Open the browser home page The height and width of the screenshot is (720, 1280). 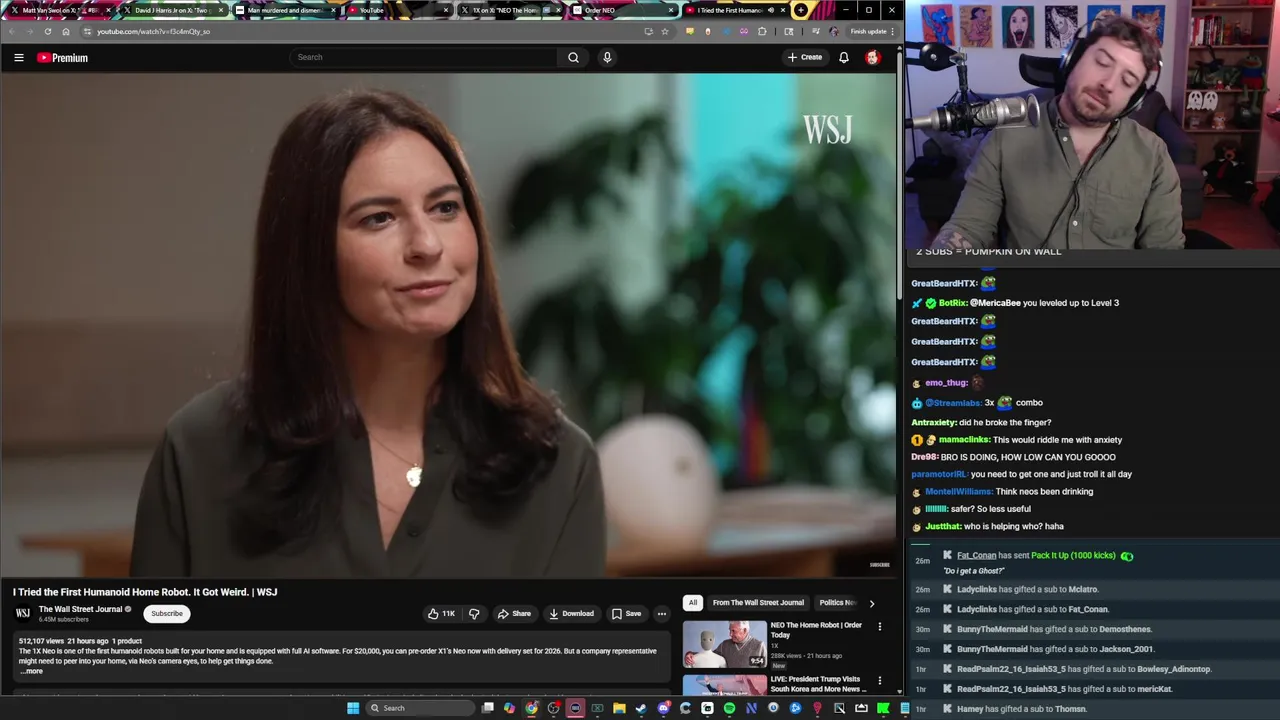click(x=66, y=31)
